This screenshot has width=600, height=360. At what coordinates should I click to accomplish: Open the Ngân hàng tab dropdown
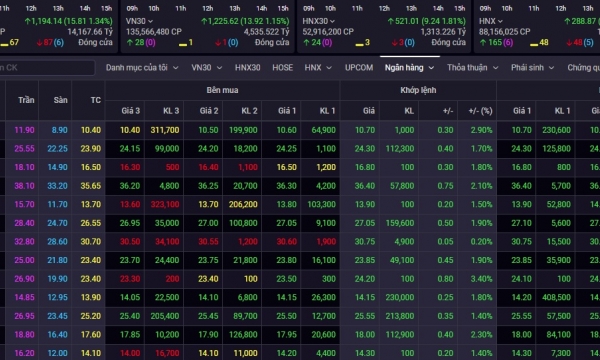409,68
